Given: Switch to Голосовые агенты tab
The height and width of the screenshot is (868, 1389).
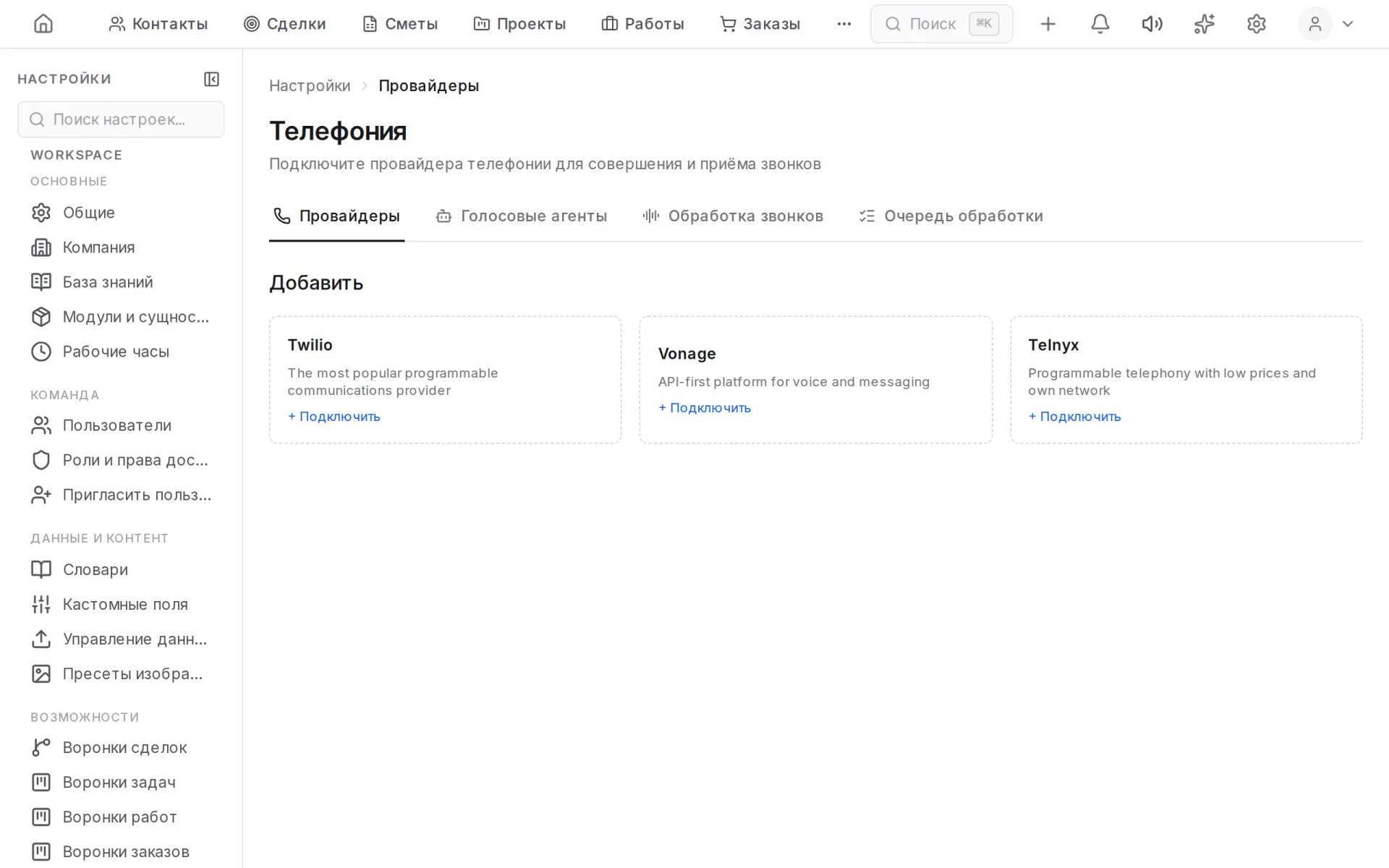Looking at the screenshot, I should (522, 216).
